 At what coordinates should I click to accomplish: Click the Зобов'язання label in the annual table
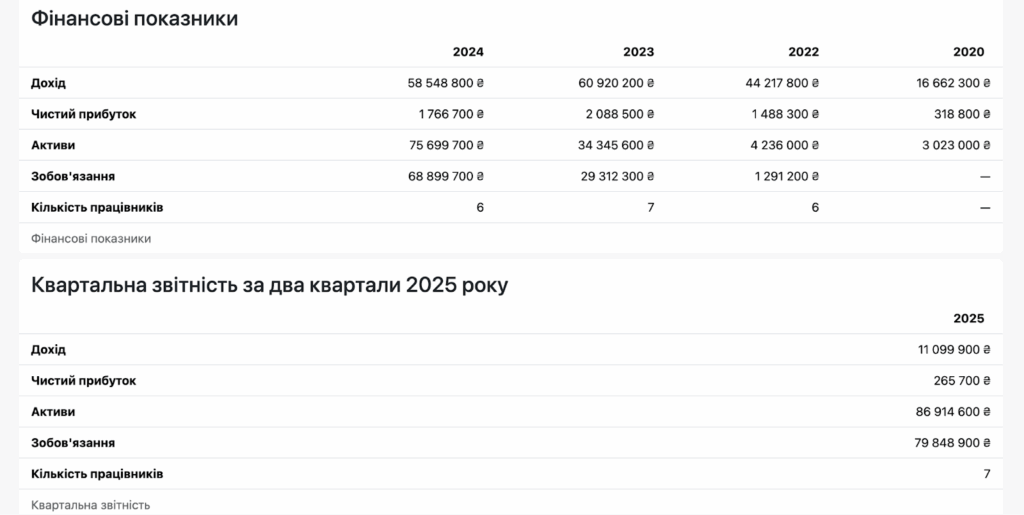tap(73, 176)
